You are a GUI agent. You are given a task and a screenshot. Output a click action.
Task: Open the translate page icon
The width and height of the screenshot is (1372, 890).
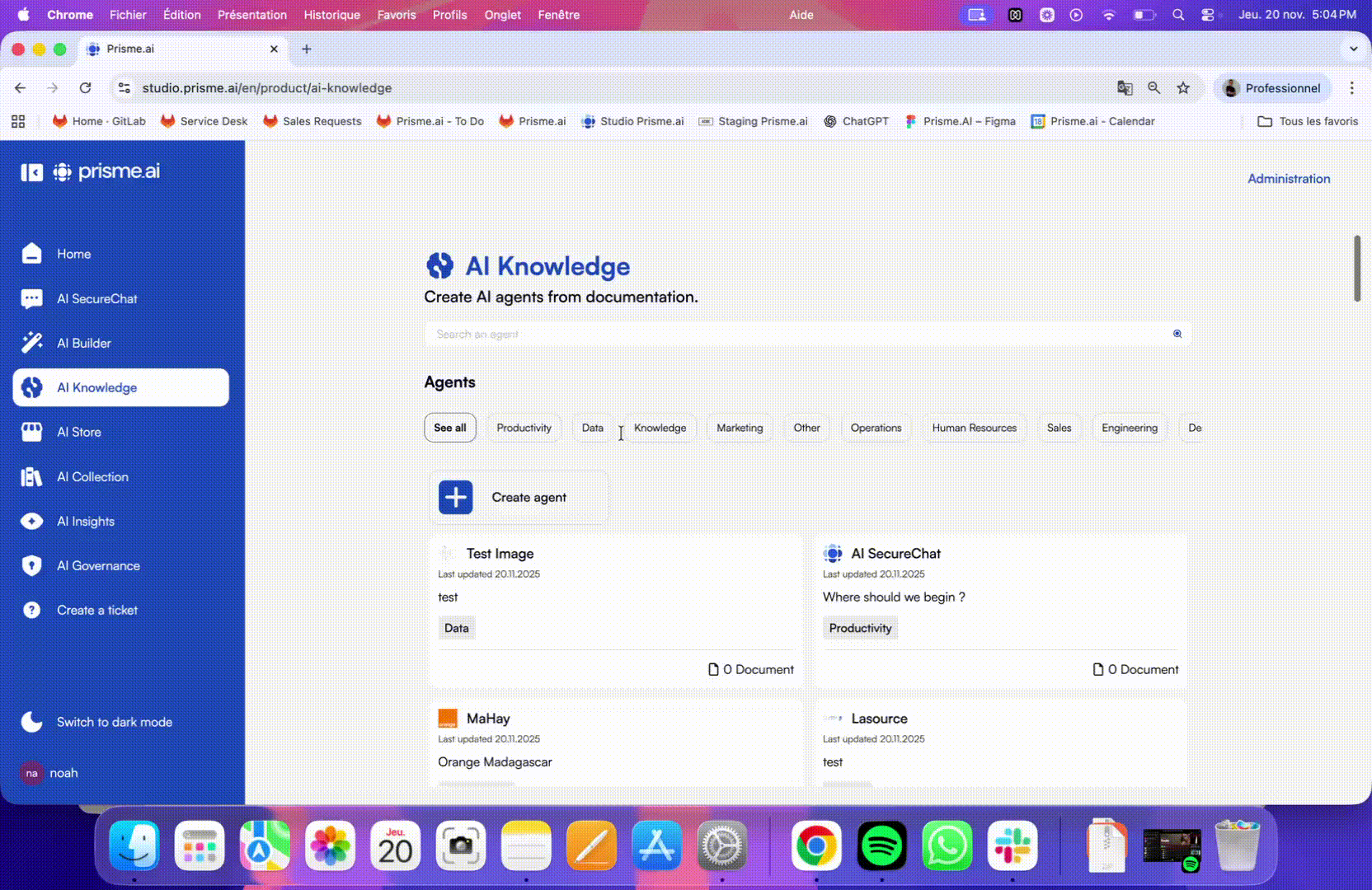pyautogui.click(x=1125, y=88)
